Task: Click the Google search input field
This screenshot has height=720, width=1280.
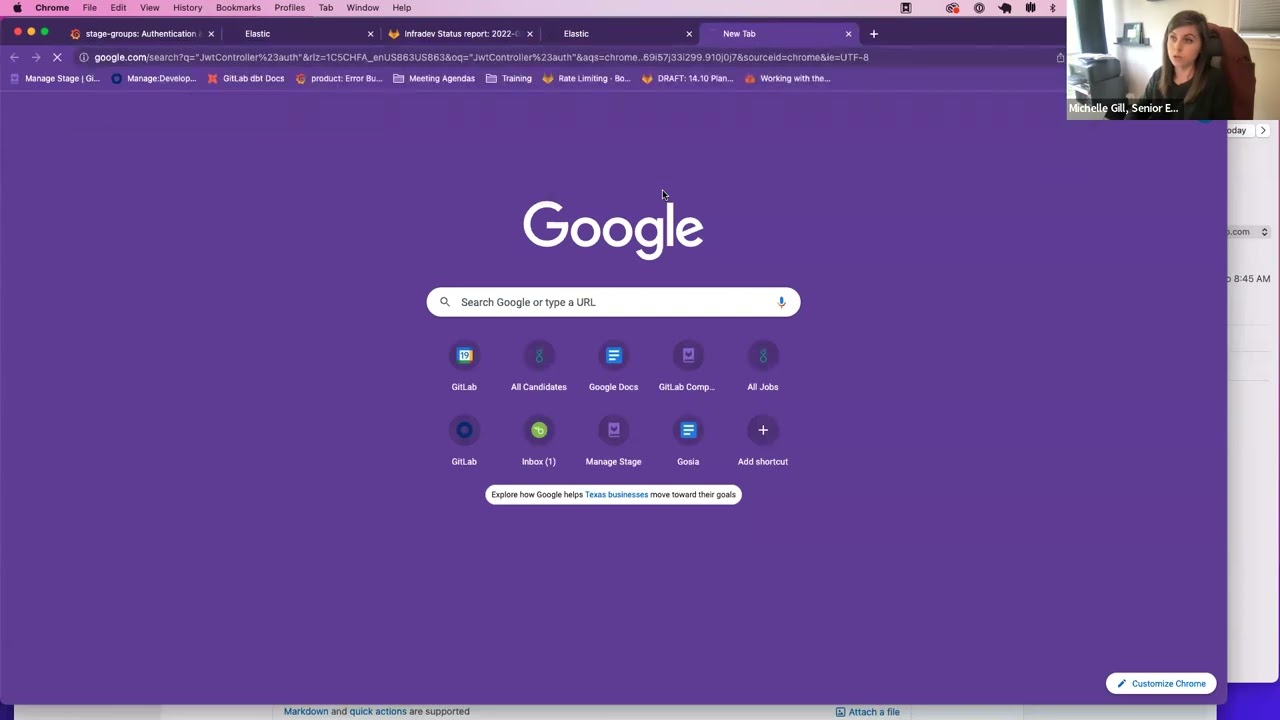Action: [x=613, y=302]
